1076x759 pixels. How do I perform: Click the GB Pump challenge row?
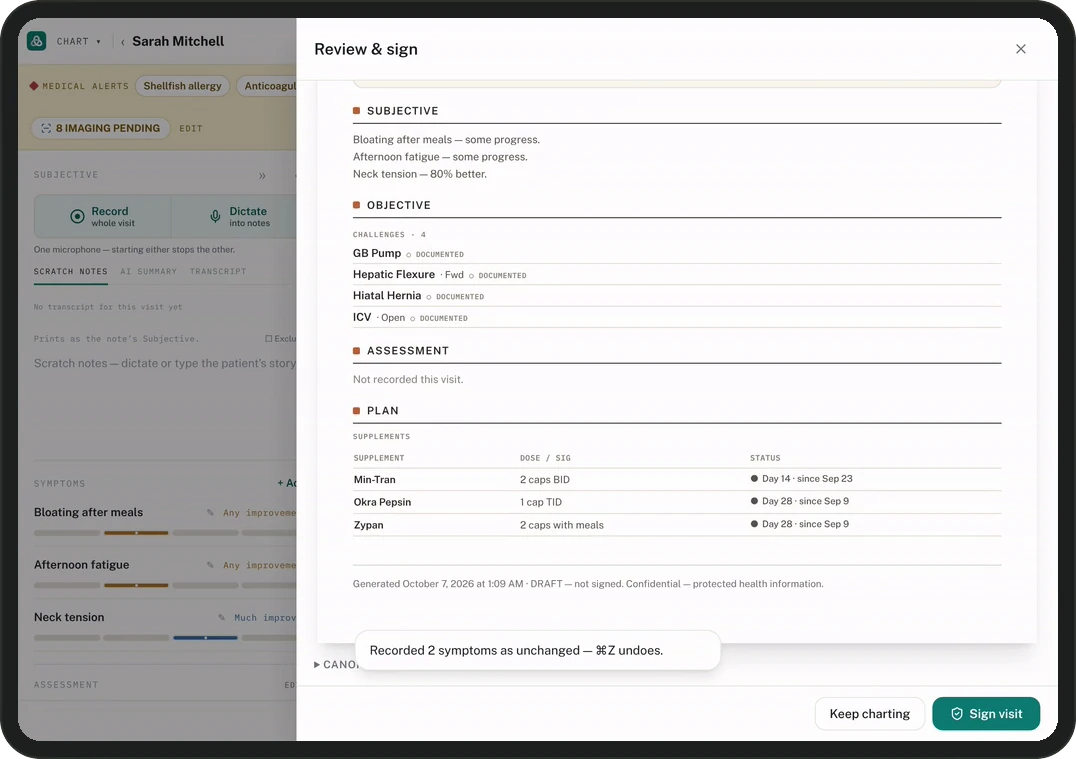tap(677, 253)
